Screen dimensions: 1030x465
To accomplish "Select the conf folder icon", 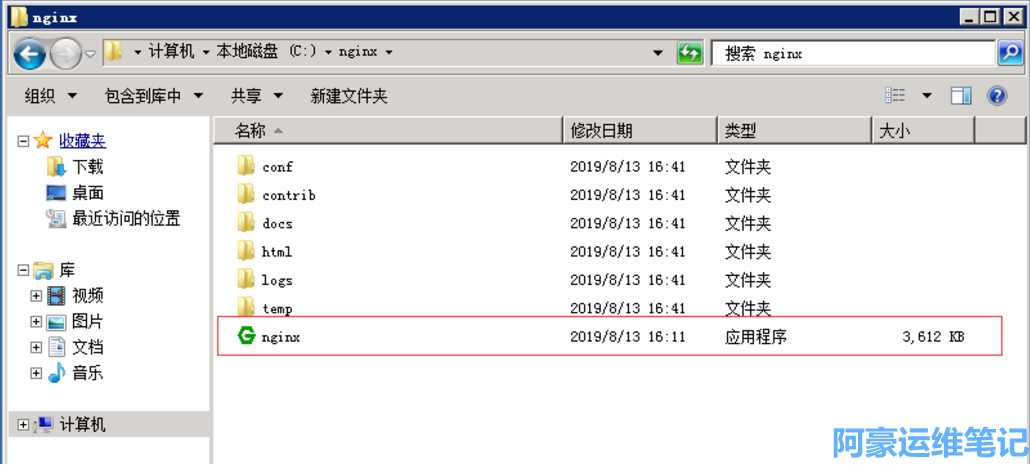I will (x=246, y=166).
